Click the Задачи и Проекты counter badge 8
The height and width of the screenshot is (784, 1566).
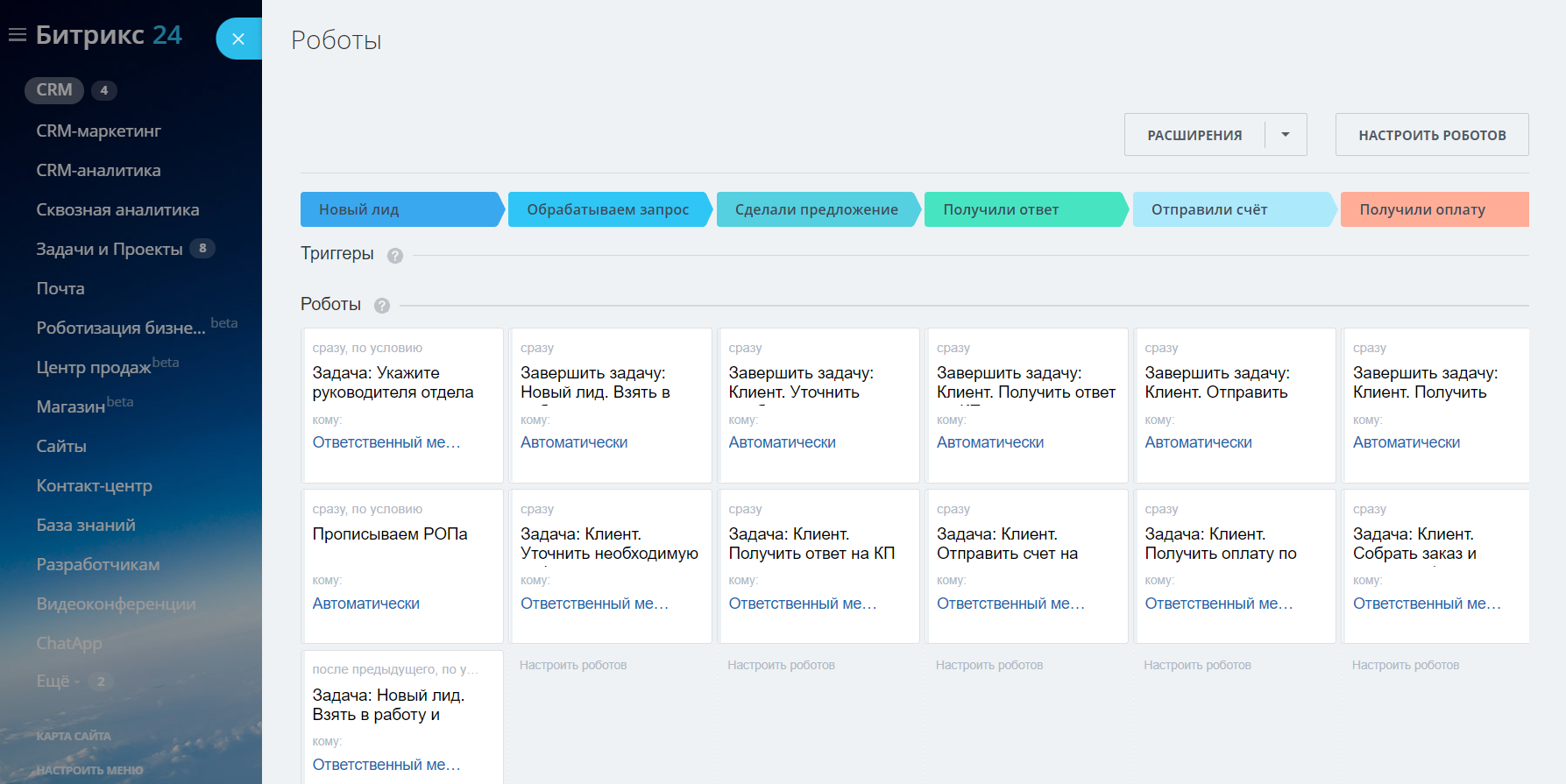tap(202, 249)
